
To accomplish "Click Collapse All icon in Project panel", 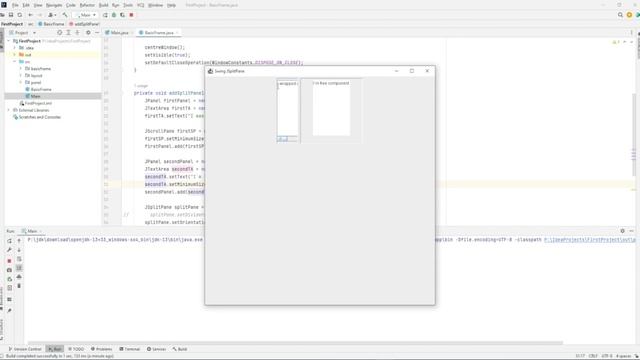I will 77,33.
